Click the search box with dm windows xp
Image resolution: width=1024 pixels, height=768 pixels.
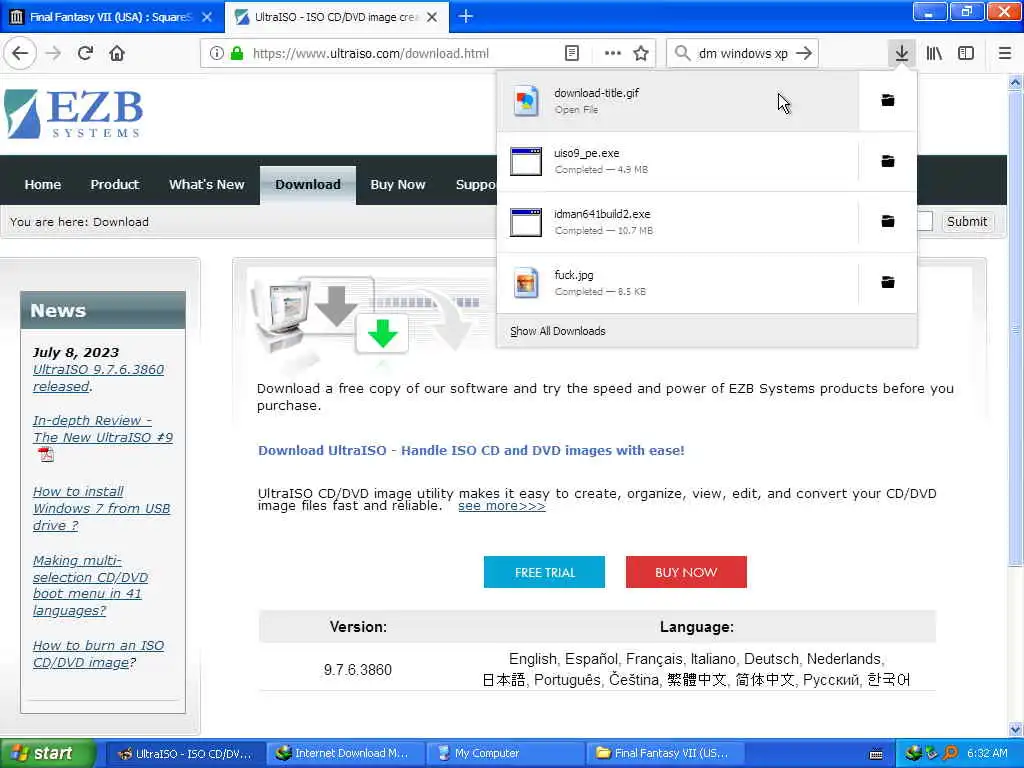(743, 54)
